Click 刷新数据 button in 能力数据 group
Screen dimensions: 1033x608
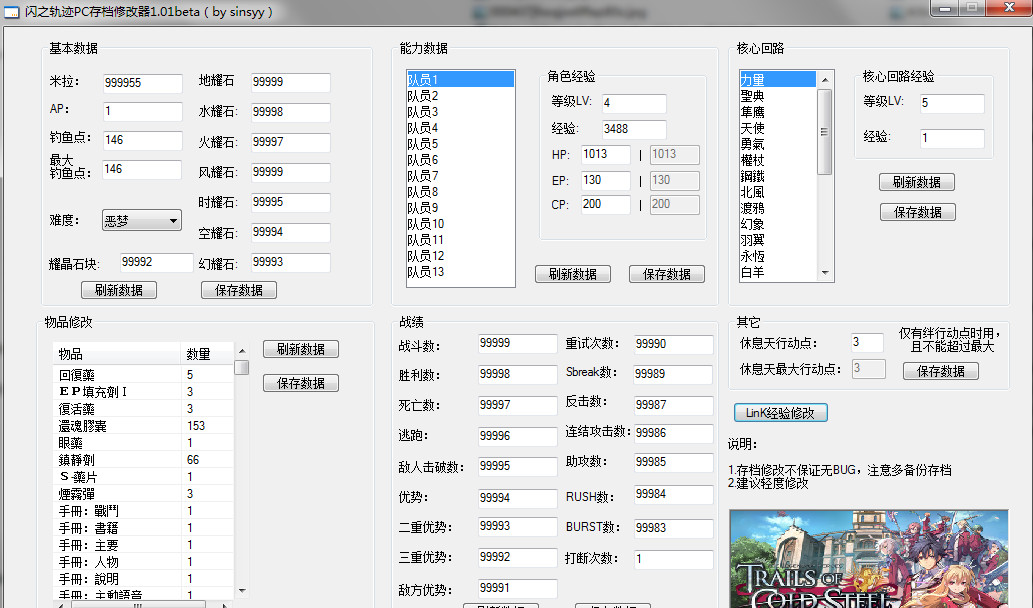572,275
